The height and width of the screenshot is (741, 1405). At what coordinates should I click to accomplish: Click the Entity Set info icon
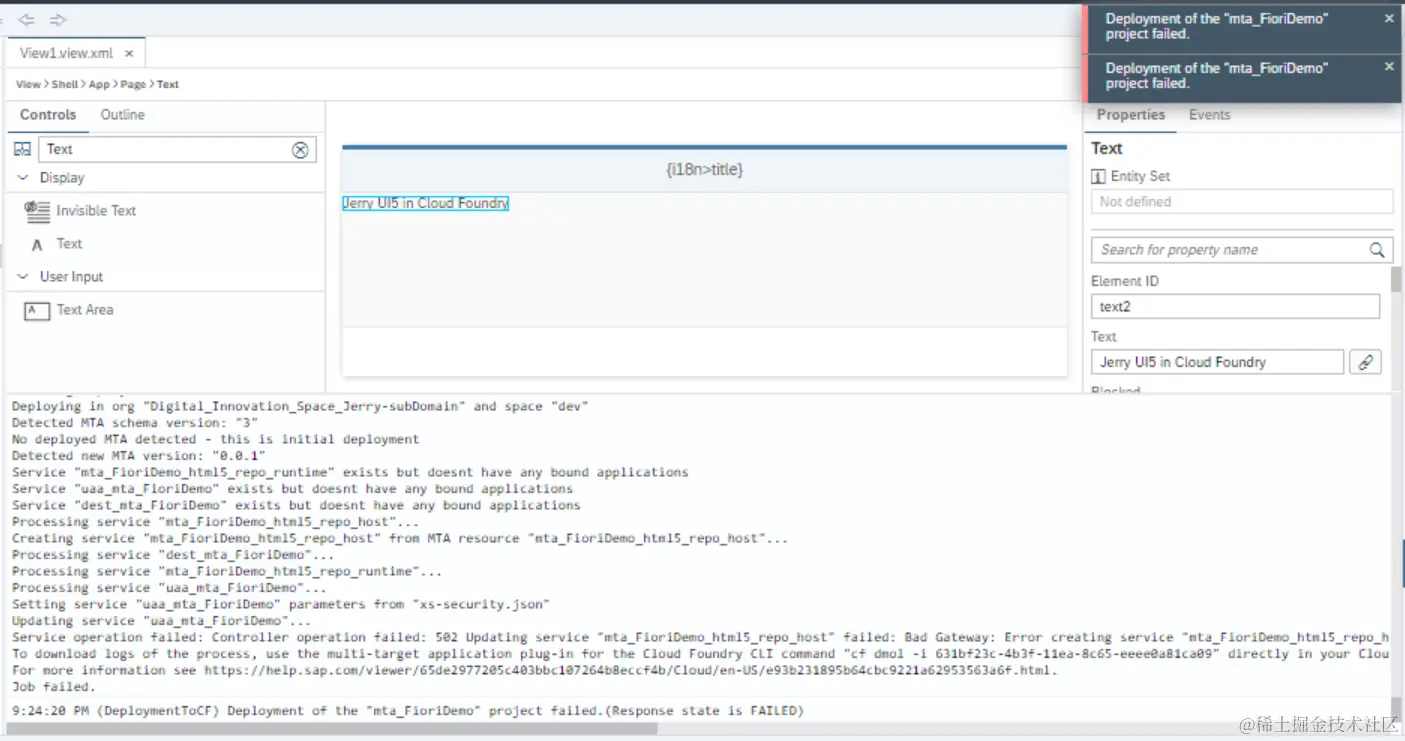pos(1098,176)
